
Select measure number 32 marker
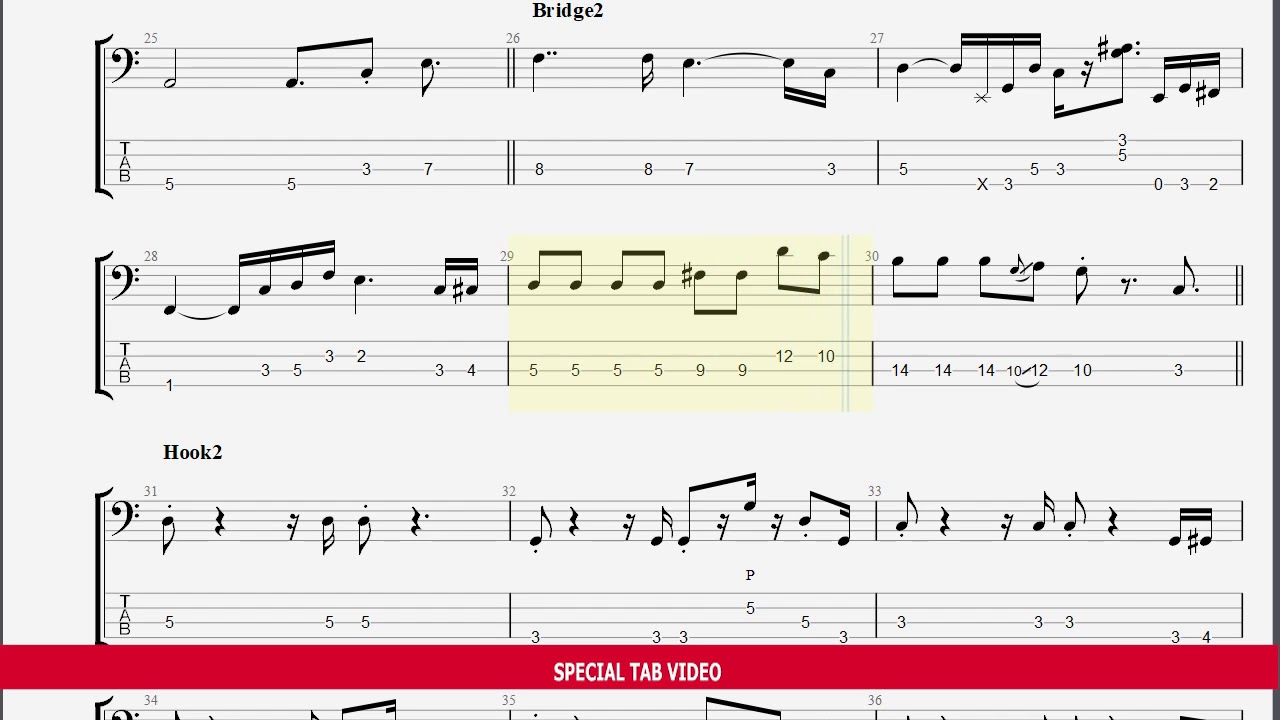509,491
